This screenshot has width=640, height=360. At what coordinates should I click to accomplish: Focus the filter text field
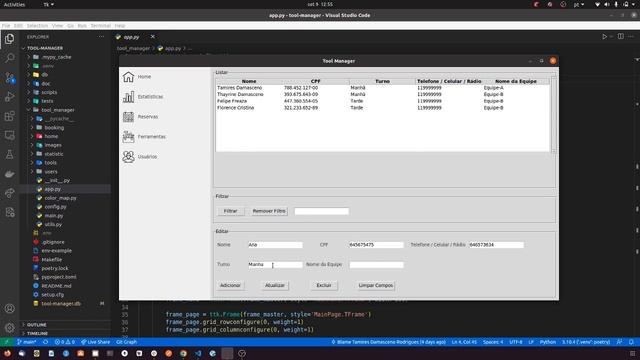coord(322,211)
